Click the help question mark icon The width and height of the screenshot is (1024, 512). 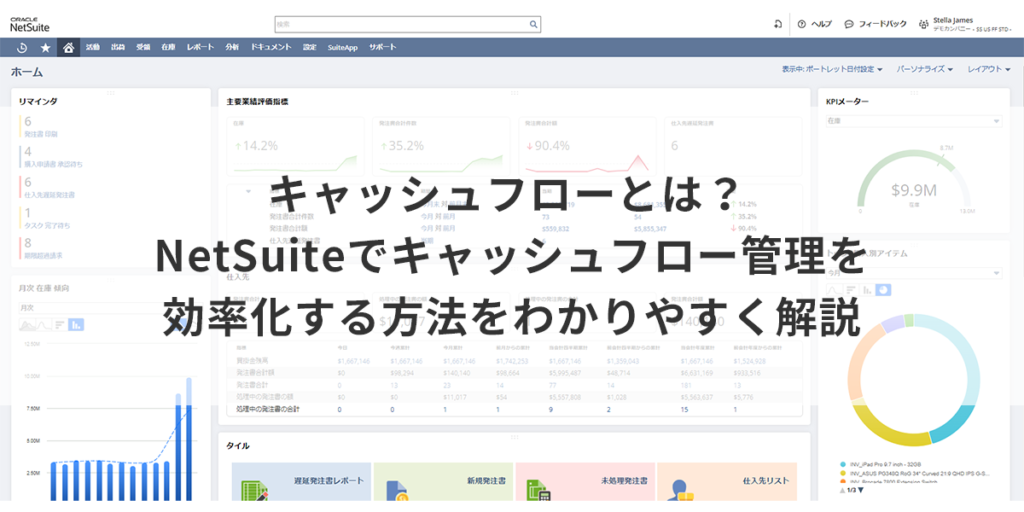coord(802,24)
